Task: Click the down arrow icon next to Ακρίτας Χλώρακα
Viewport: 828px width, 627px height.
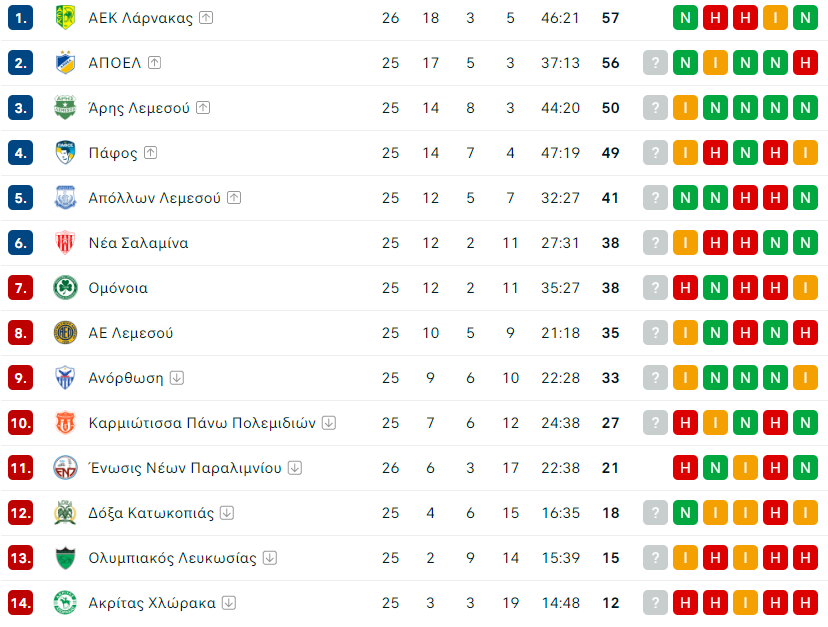Action: [x=230, y=603]
